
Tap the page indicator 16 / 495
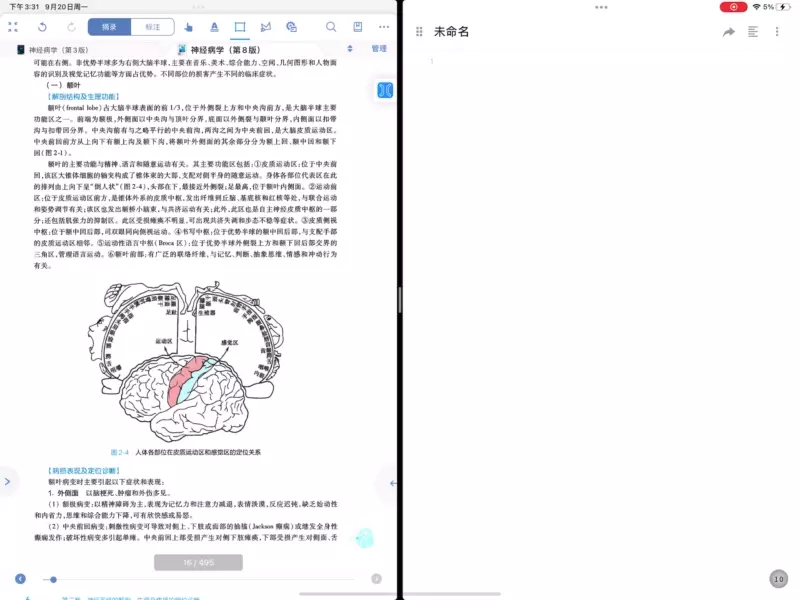(198, 562)
